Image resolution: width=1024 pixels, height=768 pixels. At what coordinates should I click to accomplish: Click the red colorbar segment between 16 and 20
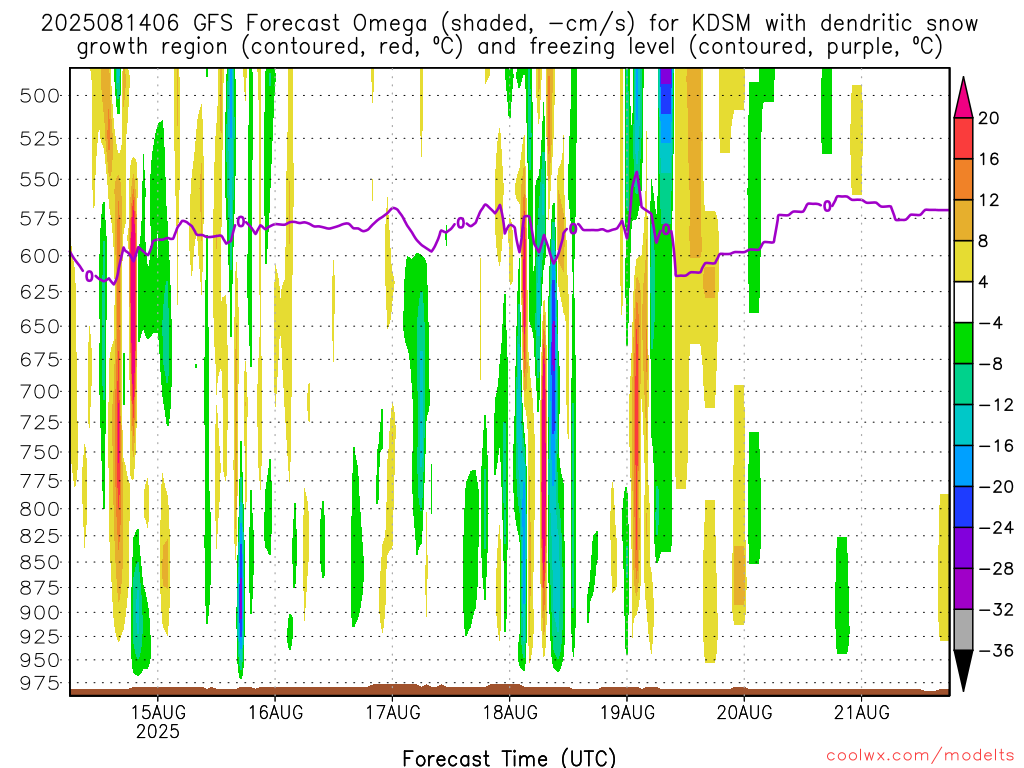click(963, 138)
